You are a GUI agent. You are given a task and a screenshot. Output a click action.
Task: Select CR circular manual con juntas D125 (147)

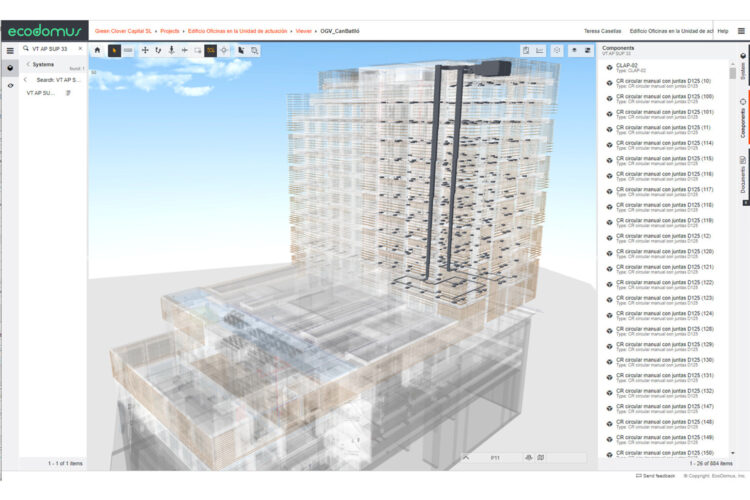(x=664, y=408)
